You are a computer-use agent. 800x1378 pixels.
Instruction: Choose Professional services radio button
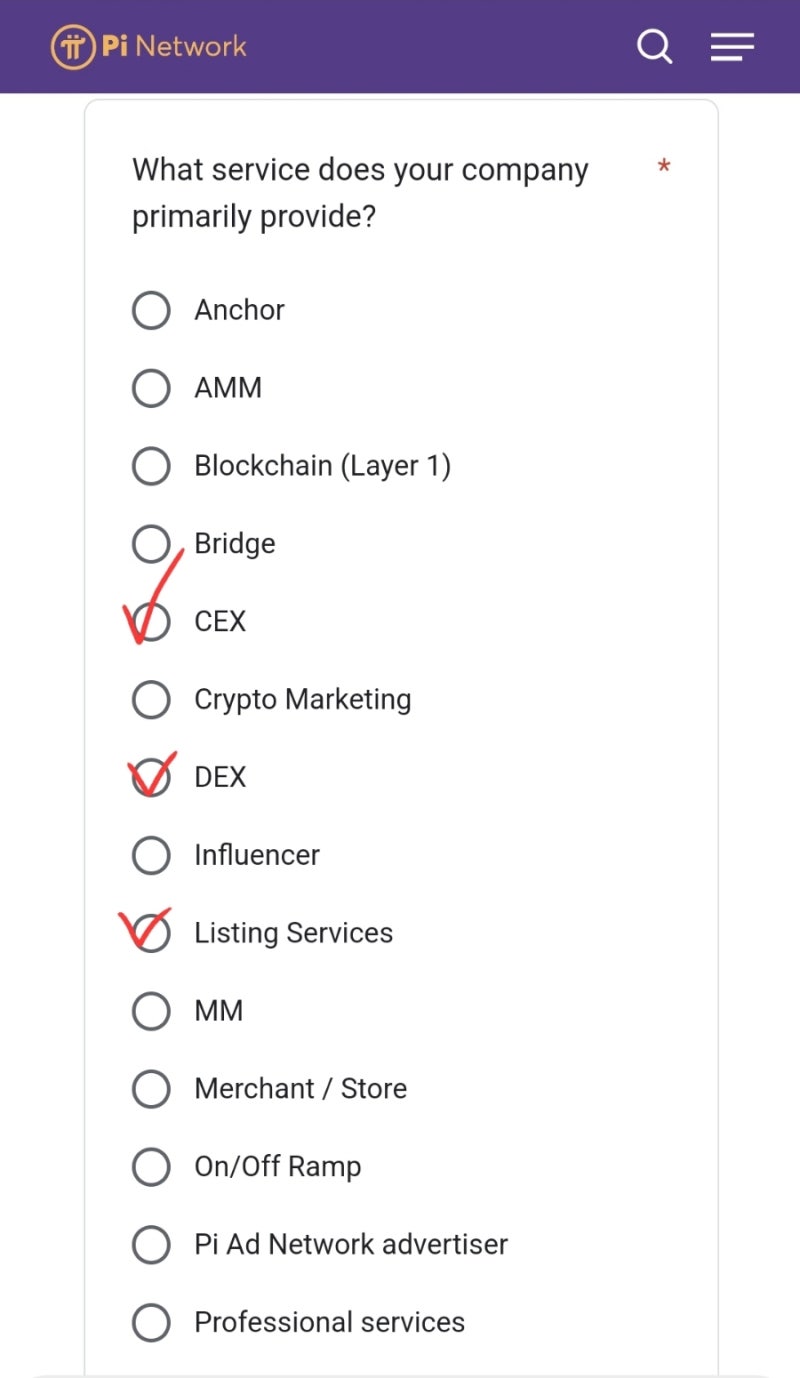[151, 1324]
